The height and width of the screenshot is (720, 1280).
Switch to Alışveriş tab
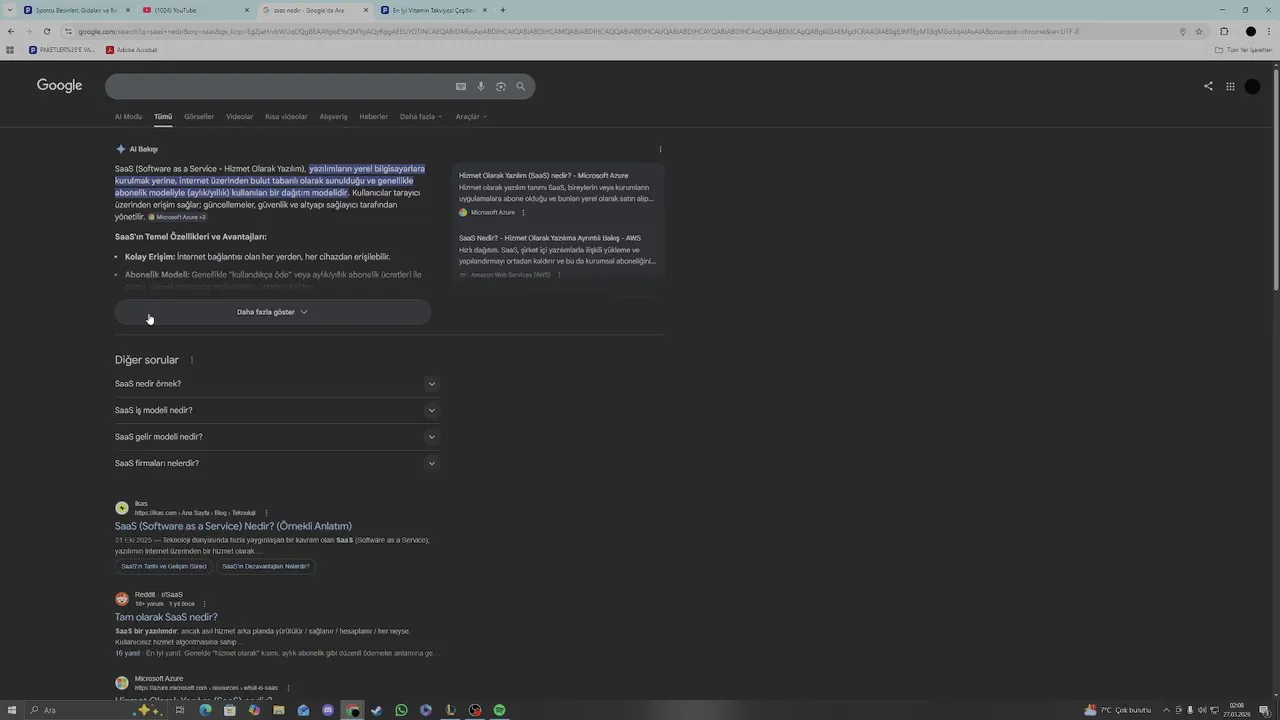tap(333, 117)
